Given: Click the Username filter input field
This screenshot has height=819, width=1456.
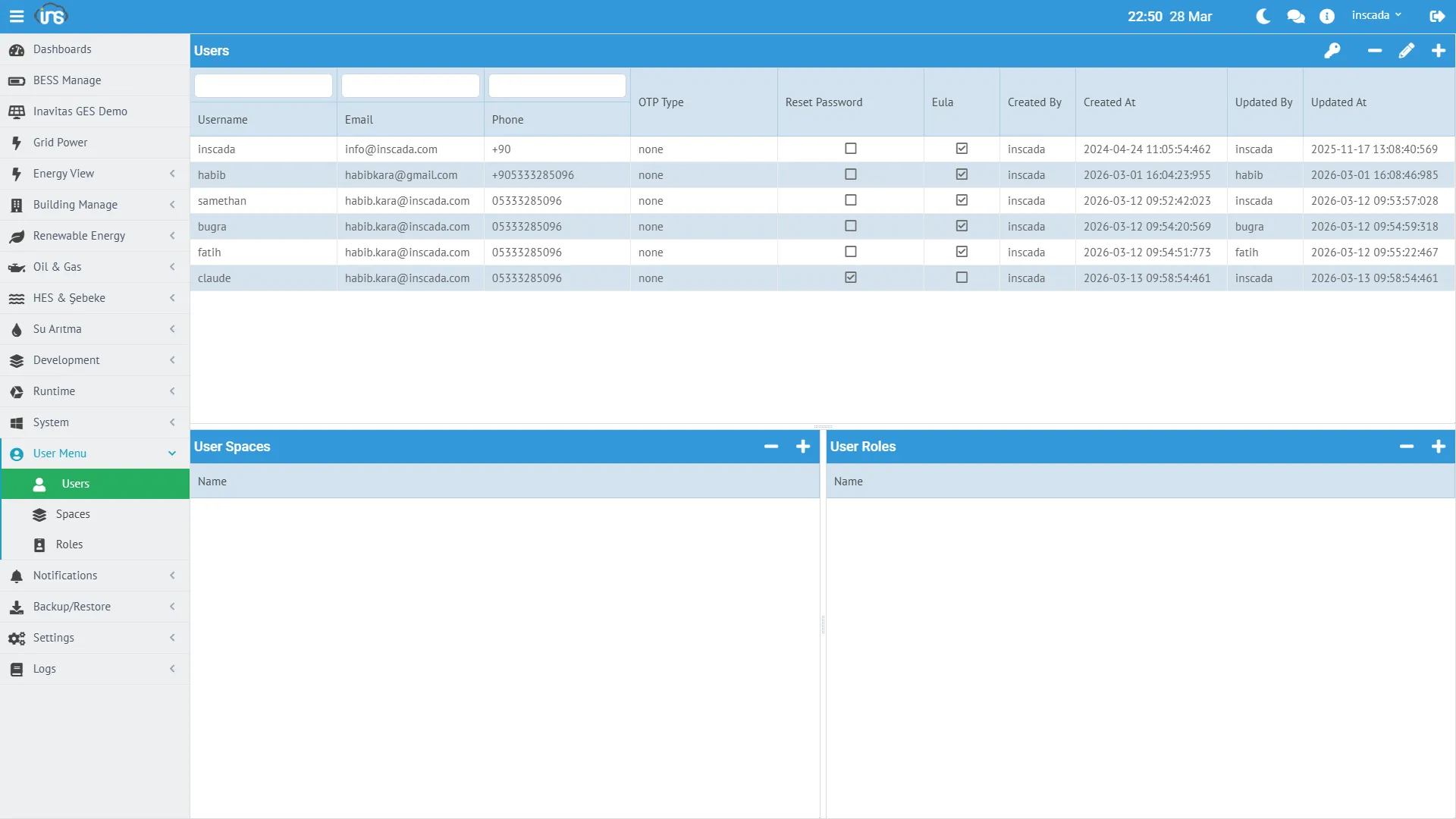Looking at the screenshot, I should (x=263, y=86).
